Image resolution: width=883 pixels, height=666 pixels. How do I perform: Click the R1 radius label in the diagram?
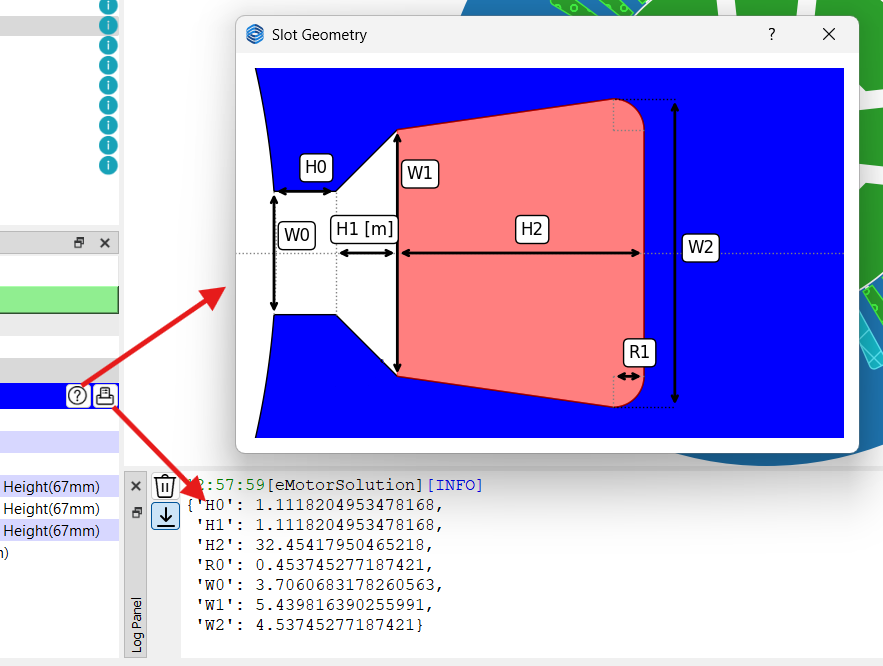pos(639,352)
